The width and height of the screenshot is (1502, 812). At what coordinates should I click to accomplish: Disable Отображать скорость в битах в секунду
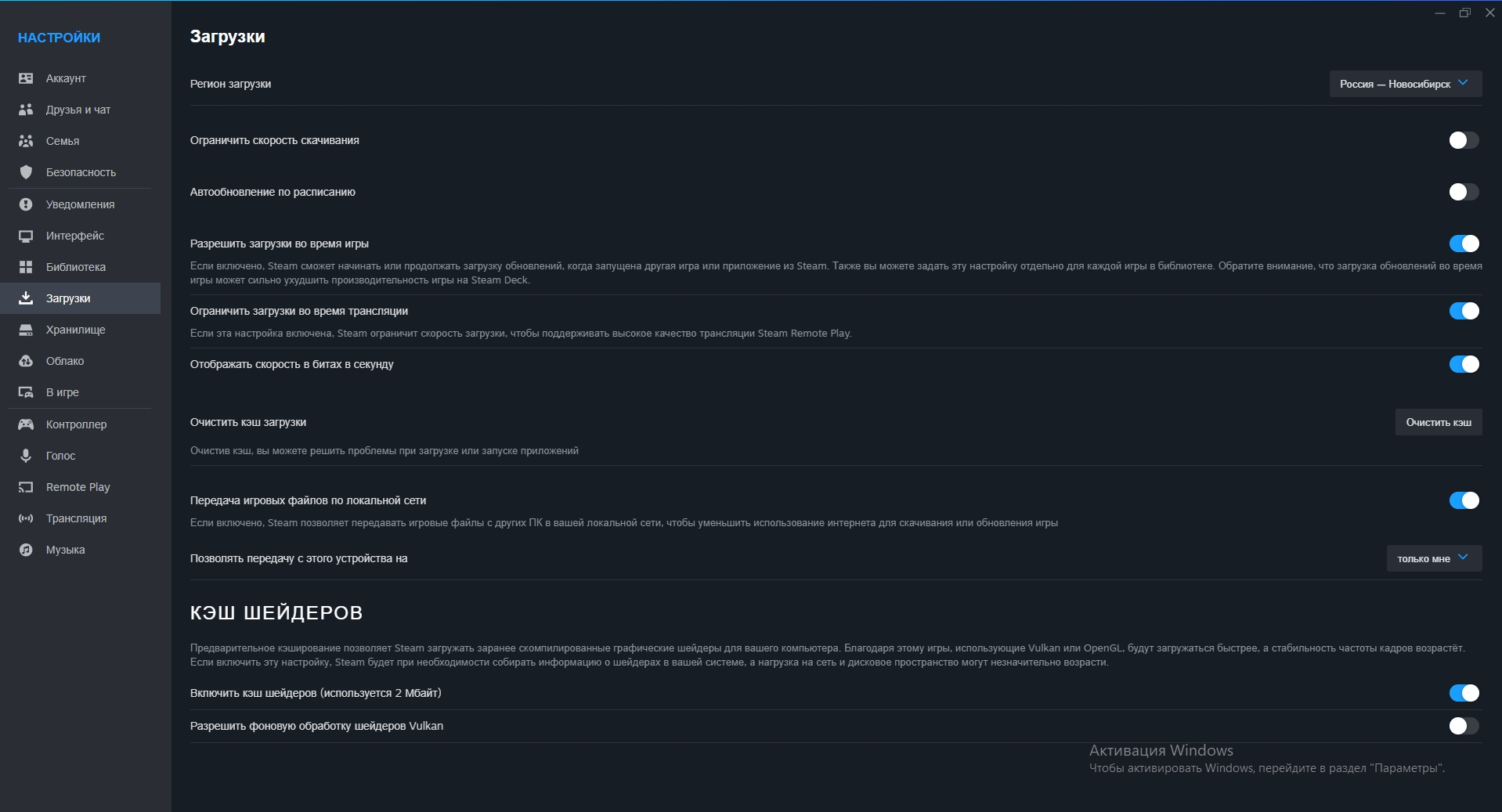tap(1463, 364)
